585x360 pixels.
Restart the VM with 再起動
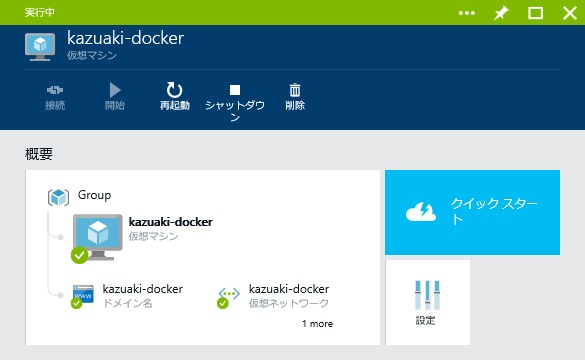[175, 97]
